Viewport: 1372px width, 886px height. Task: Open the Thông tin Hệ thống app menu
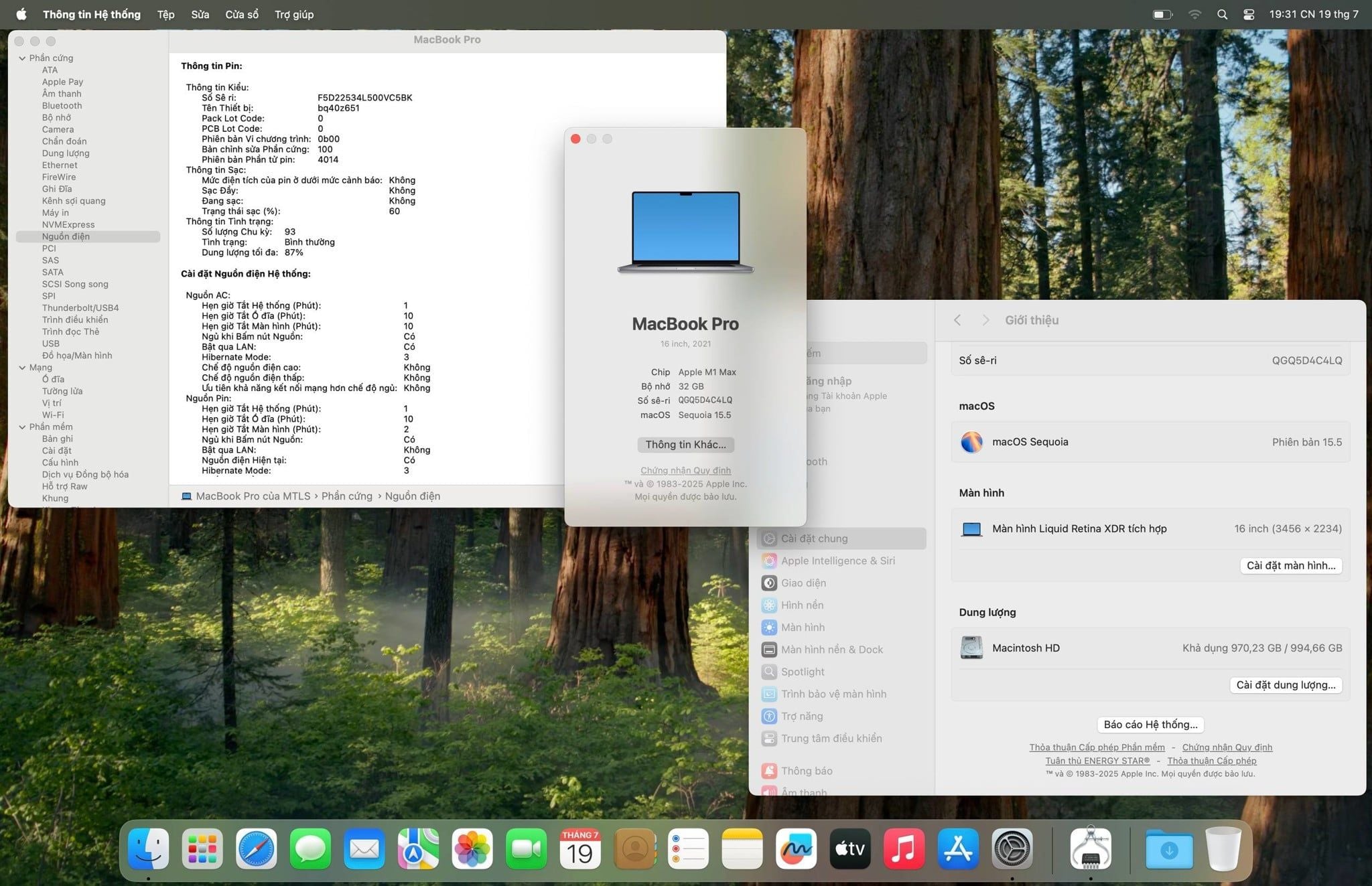[92, 14]
